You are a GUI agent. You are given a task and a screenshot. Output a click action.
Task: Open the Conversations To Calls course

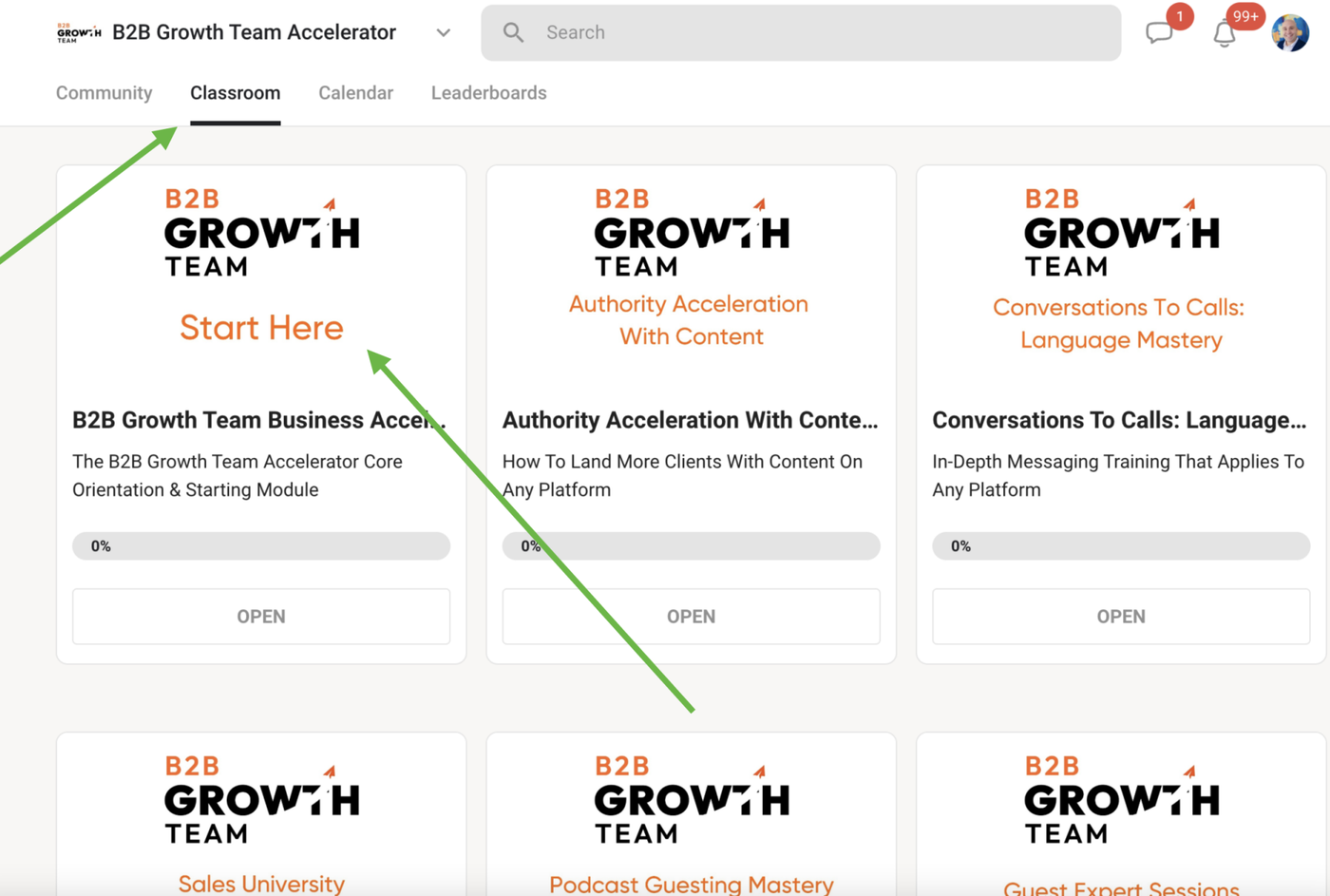tap(1121, 617)
